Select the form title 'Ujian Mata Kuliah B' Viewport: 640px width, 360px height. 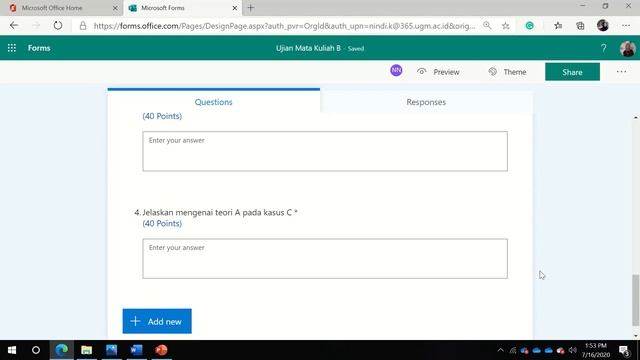(x=308, y=48)
